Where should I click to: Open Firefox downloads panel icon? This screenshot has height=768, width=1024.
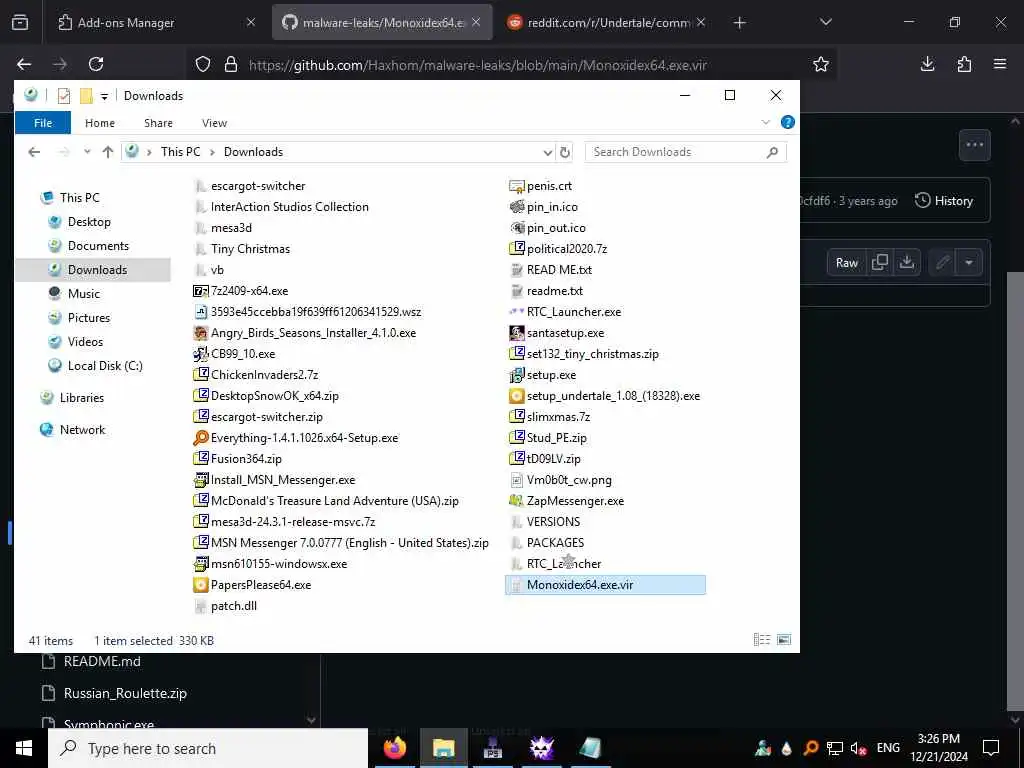point(927,64)
